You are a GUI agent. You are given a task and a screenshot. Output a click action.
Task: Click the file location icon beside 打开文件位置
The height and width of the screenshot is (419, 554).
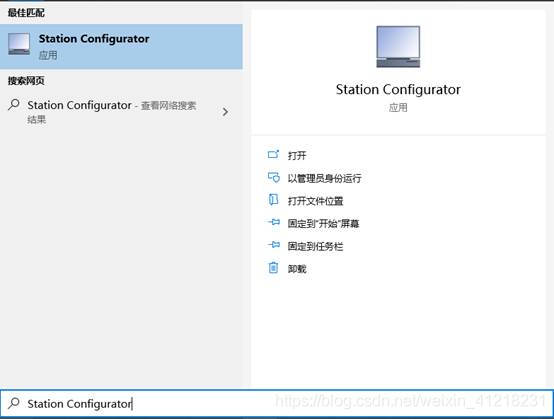tap(273, 200)
